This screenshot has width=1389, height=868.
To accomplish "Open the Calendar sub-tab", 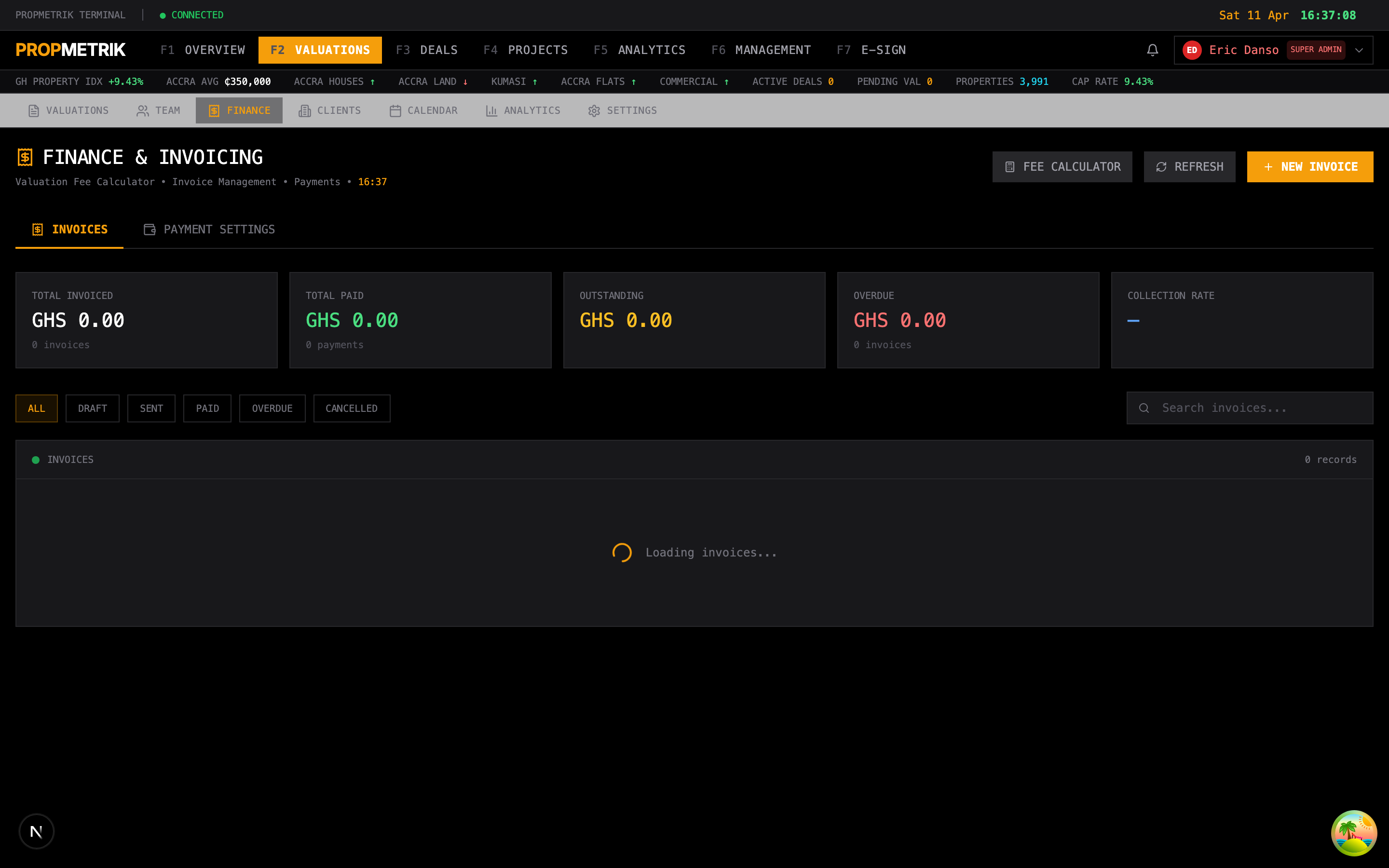I will (x=423, y=110).
